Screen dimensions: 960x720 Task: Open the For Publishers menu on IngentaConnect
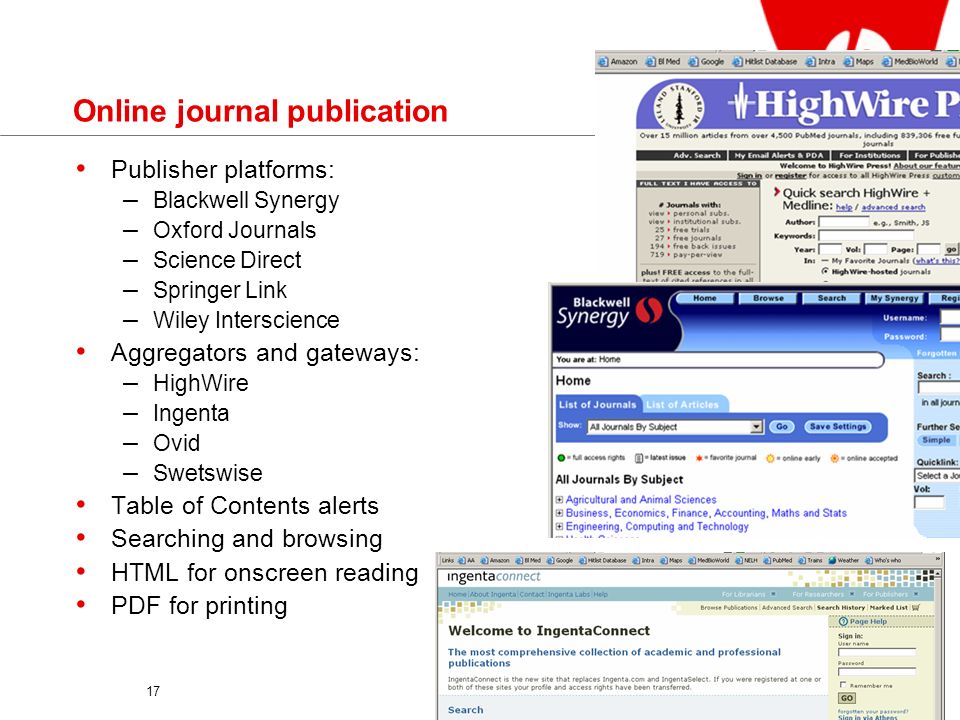891,594
